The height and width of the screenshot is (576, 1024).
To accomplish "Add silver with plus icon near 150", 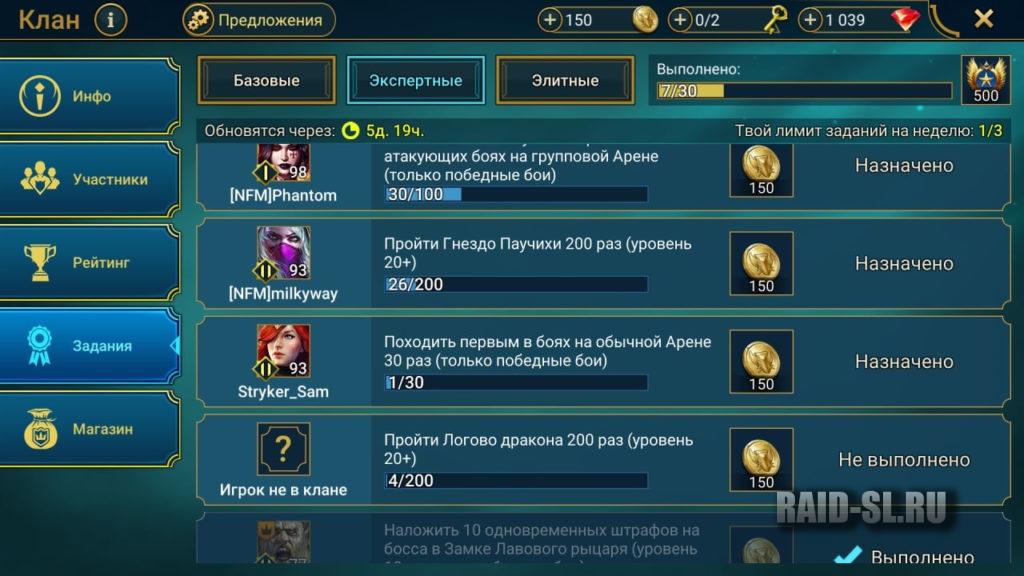I will click(550, 20).
